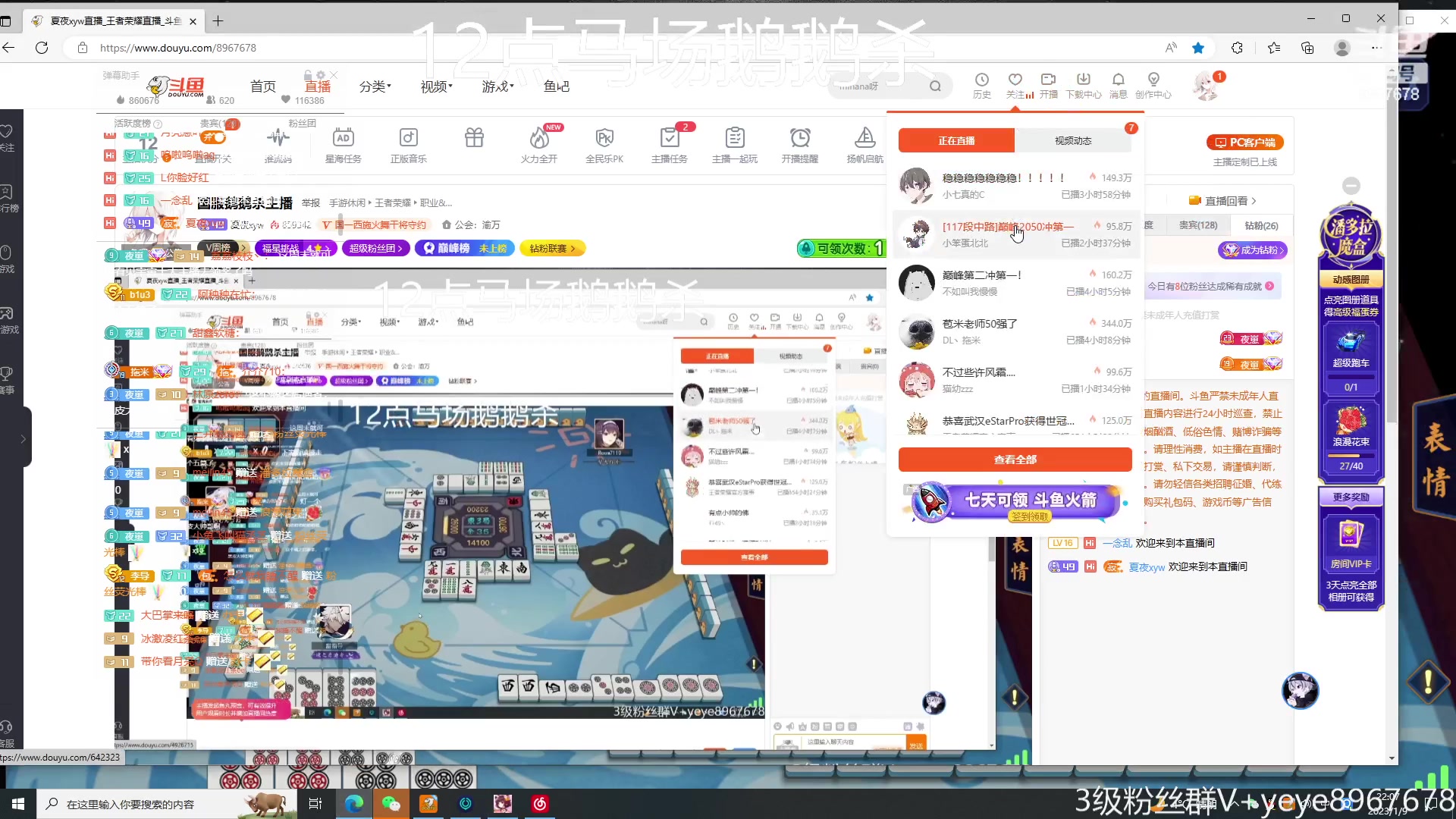Click browser extensions puzzle icon
The image size is (1456, 819).
pyautogui.click(x=1237, y=48)
